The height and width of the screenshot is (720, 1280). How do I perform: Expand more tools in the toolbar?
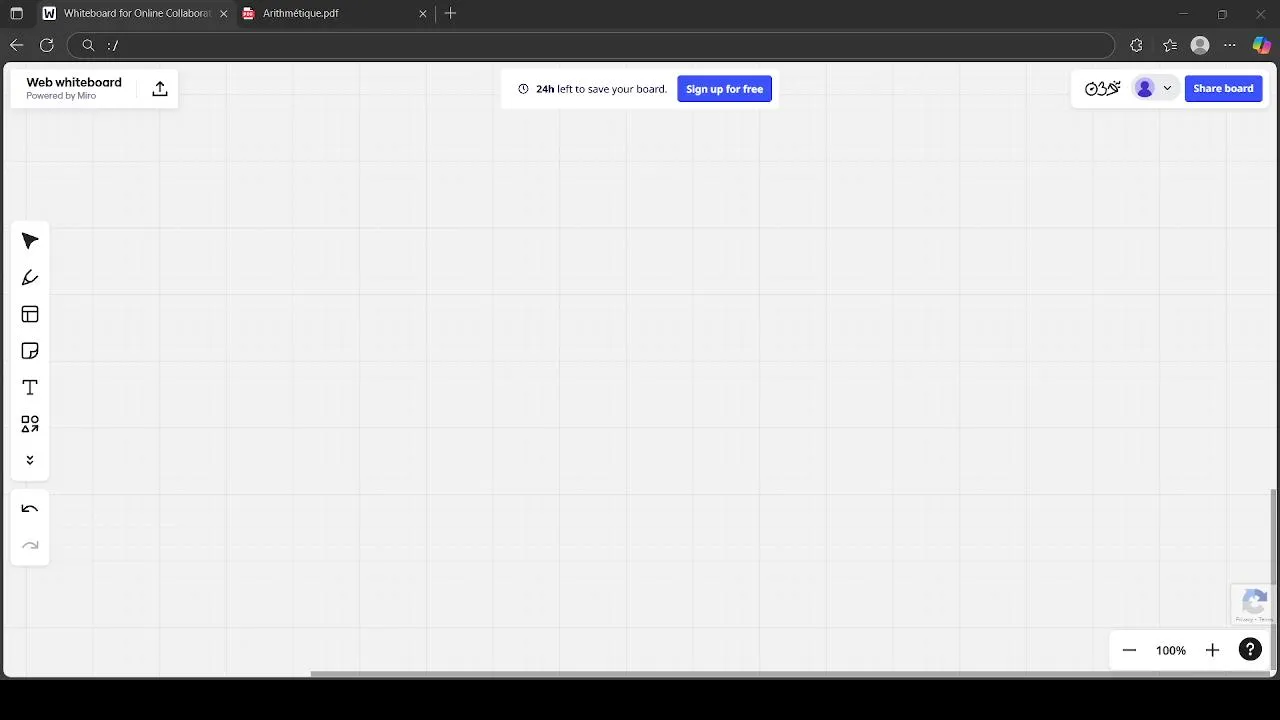coord(30,460)
